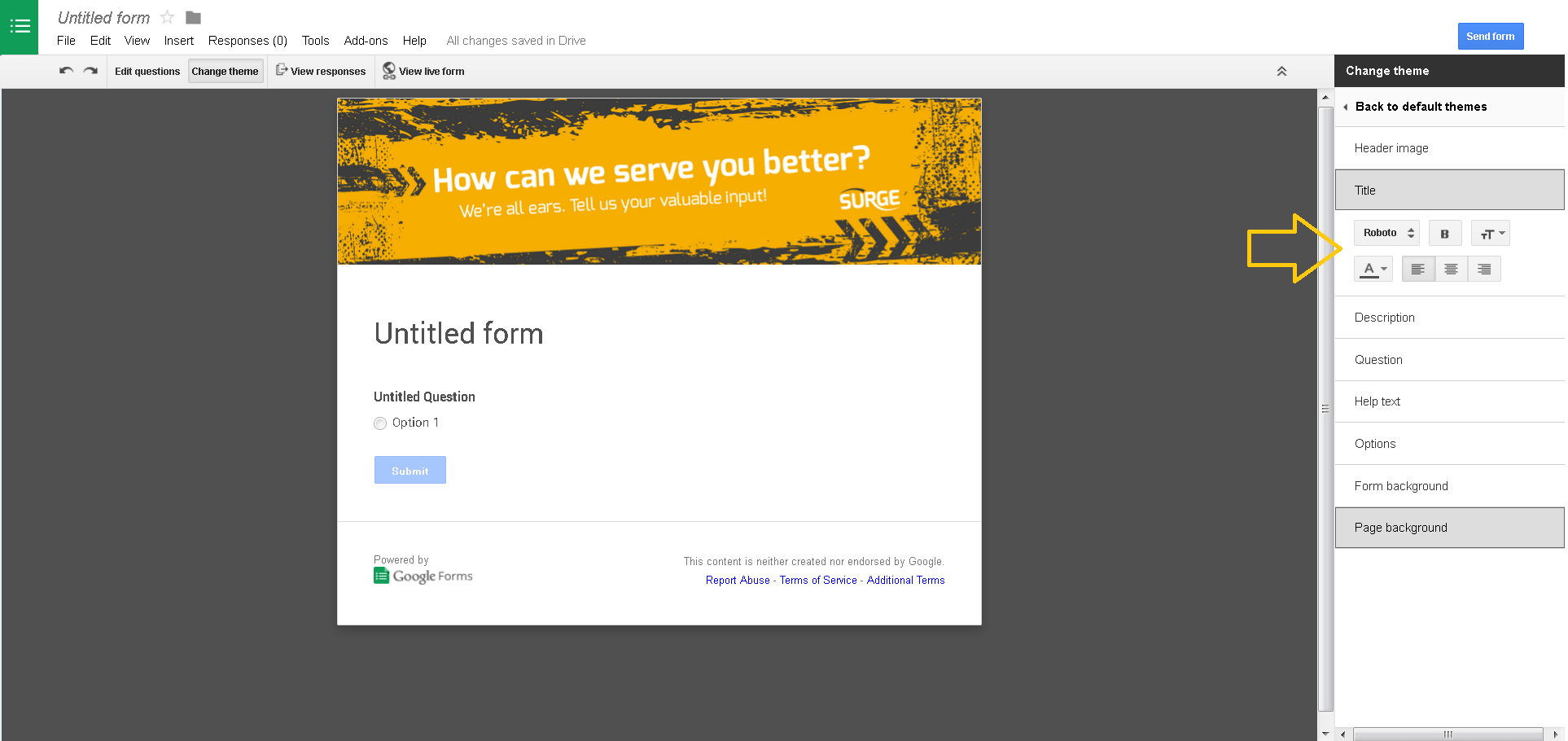The width and height of the screenshot is (1568, 741).
Task: Click the Untitled form title in preview
Action: [x=458, y=334]
